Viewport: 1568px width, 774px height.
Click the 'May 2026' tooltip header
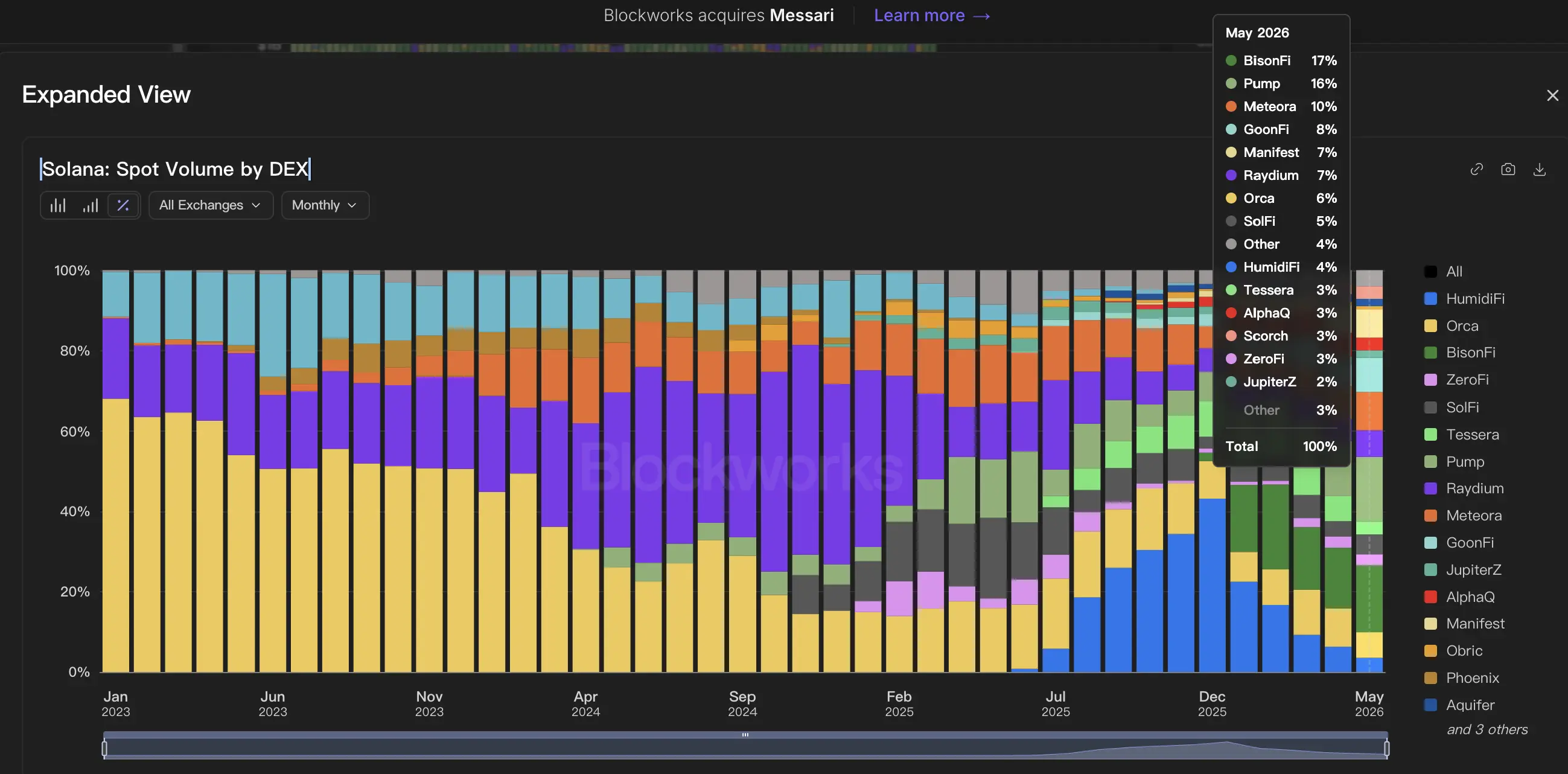(x=1258, y=33)
